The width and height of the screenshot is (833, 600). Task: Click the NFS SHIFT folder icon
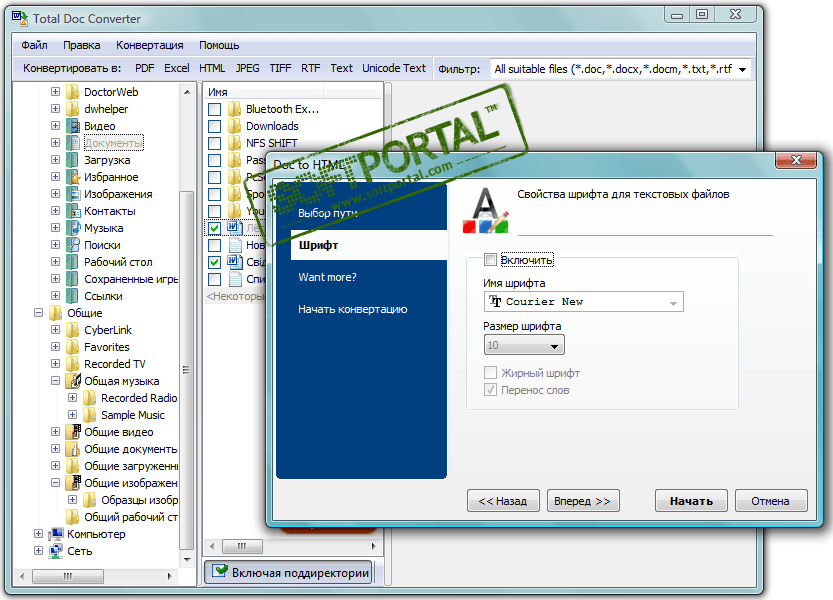click(x=234, y=143)
